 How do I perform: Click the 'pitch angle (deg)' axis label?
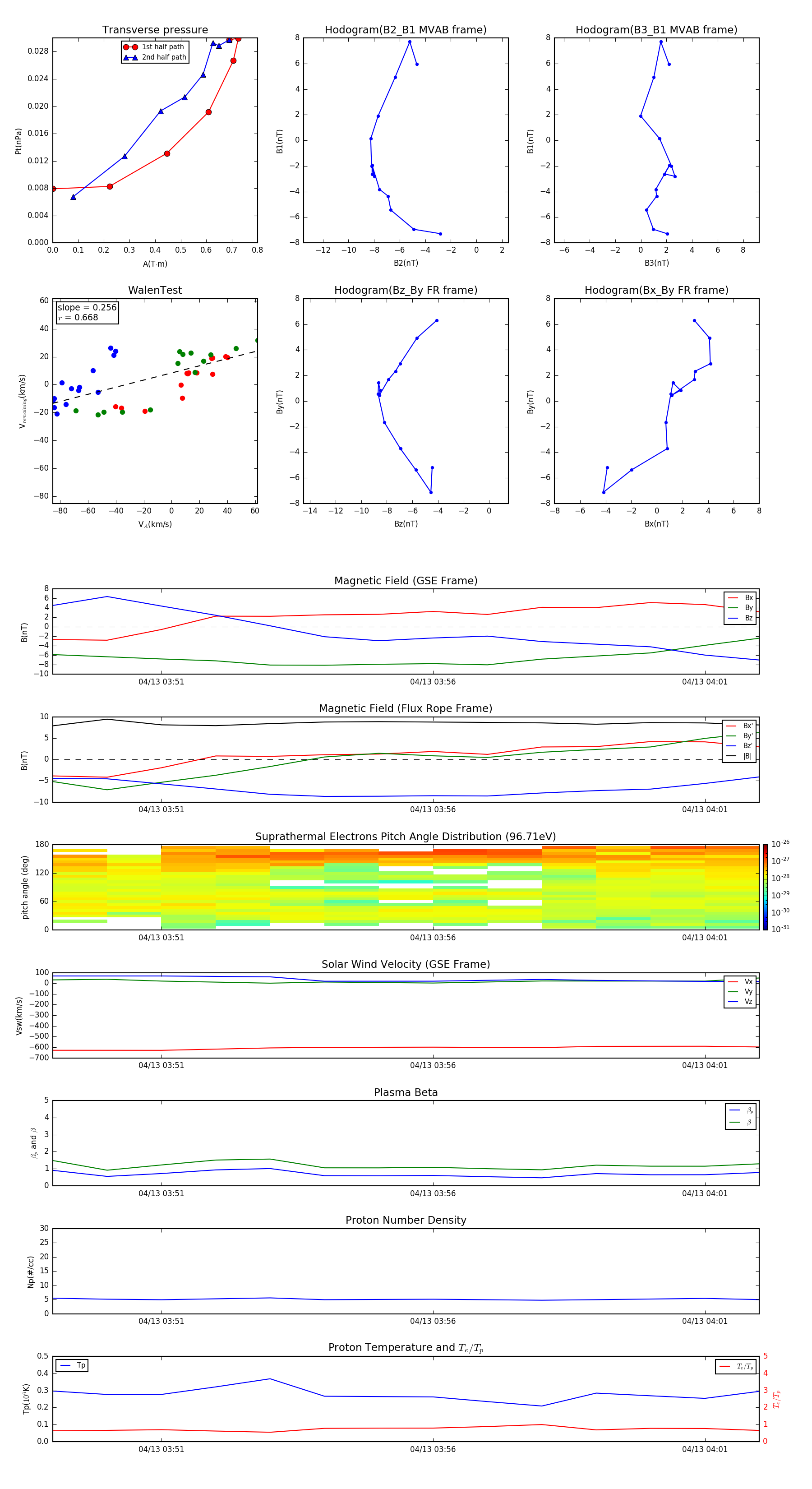pos(25,887)
